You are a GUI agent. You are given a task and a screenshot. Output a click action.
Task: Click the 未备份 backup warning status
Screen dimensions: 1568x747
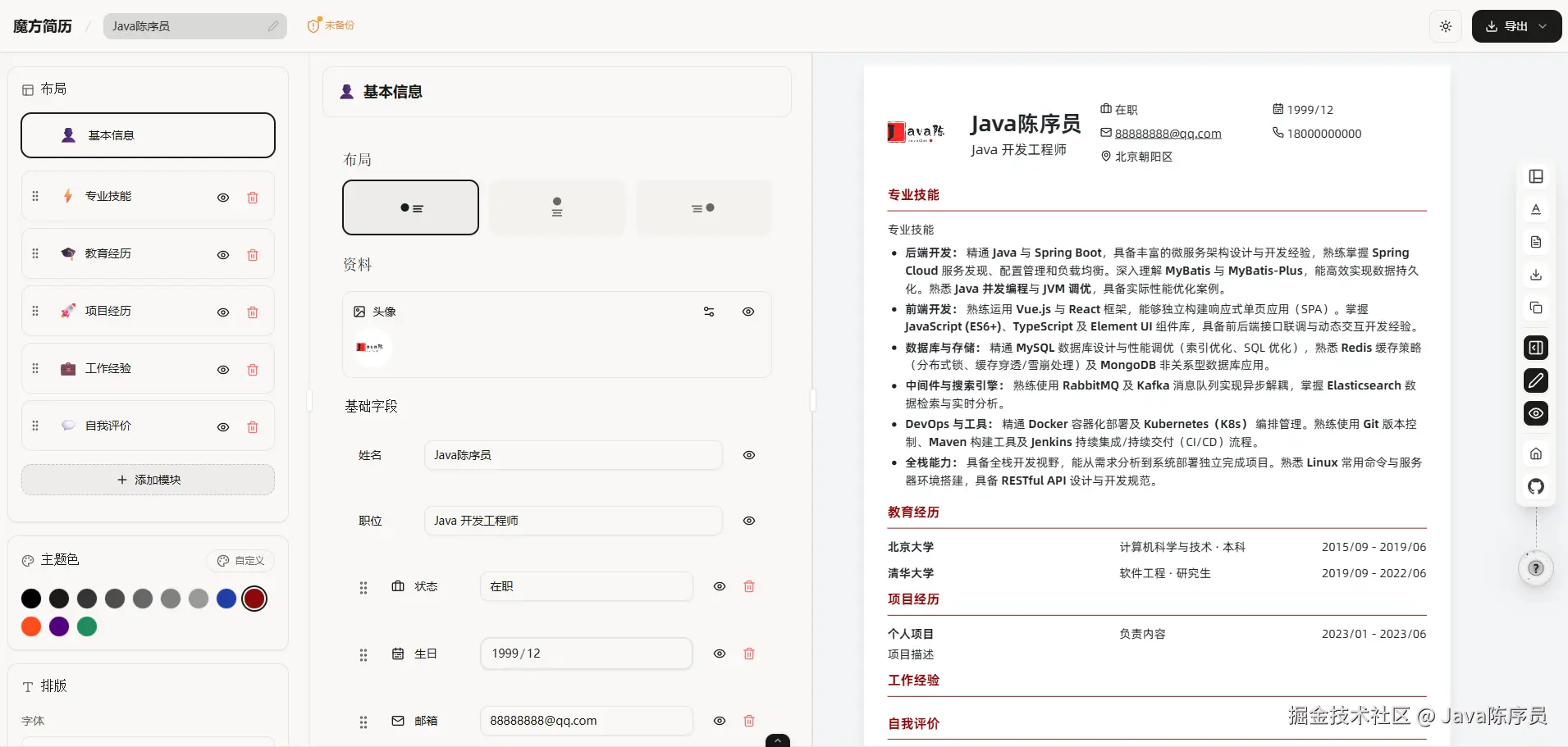click(x=331, y=25)
